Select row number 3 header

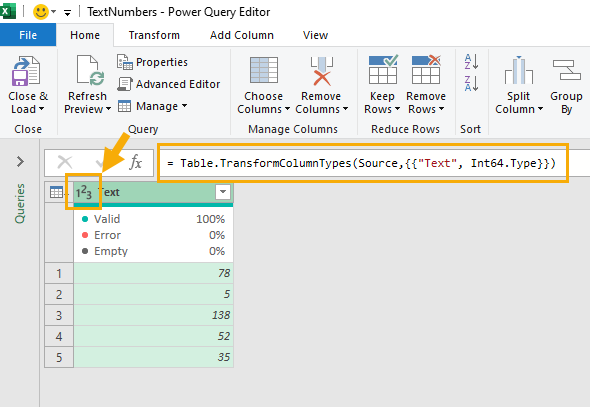tap(59, 315)
